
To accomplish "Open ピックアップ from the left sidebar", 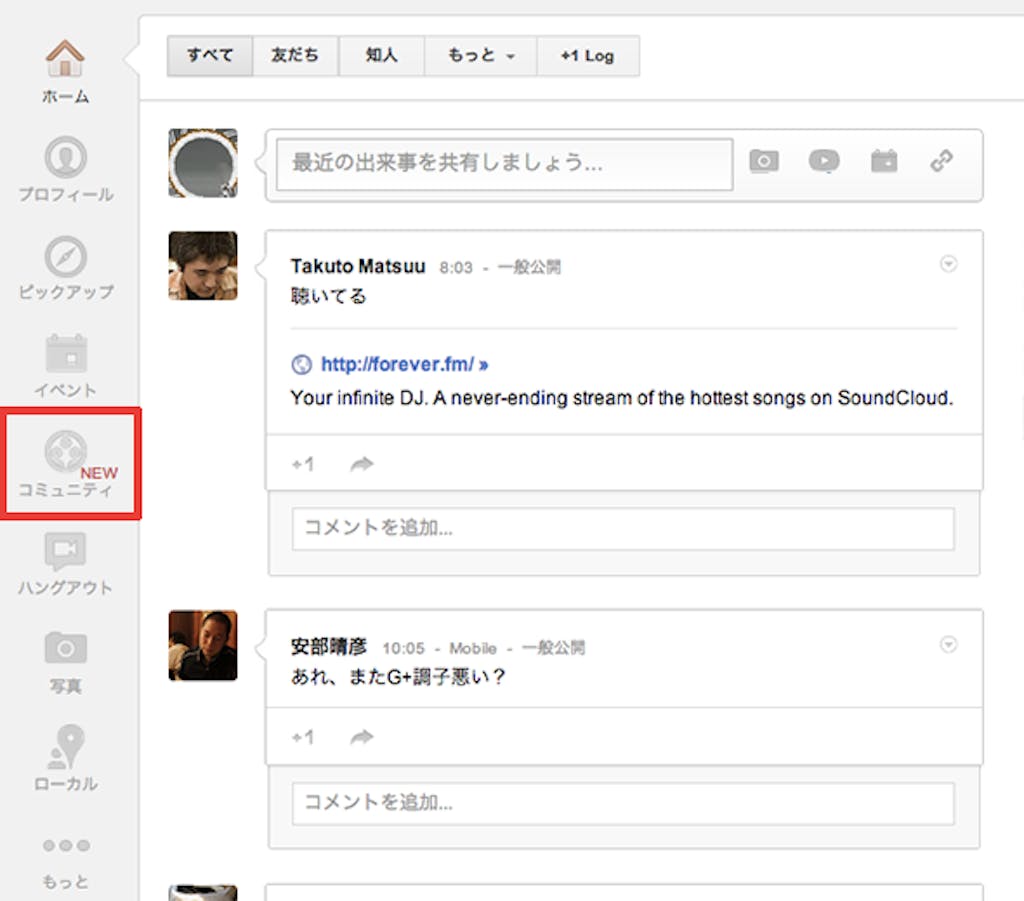I will pyautogui.click(x=64, y=256).
